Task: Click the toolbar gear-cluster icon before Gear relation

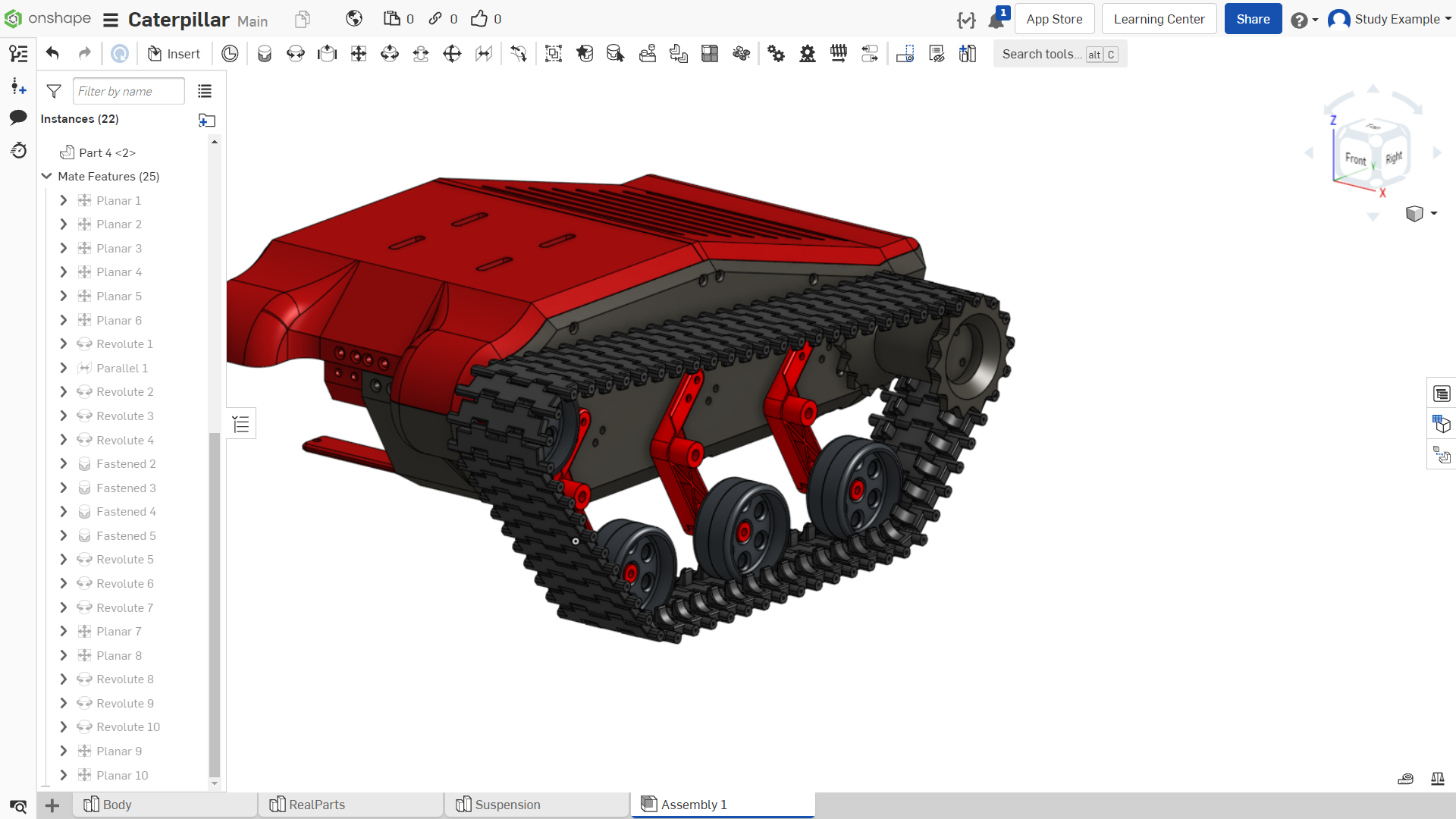Action: (x=742, y=54)
